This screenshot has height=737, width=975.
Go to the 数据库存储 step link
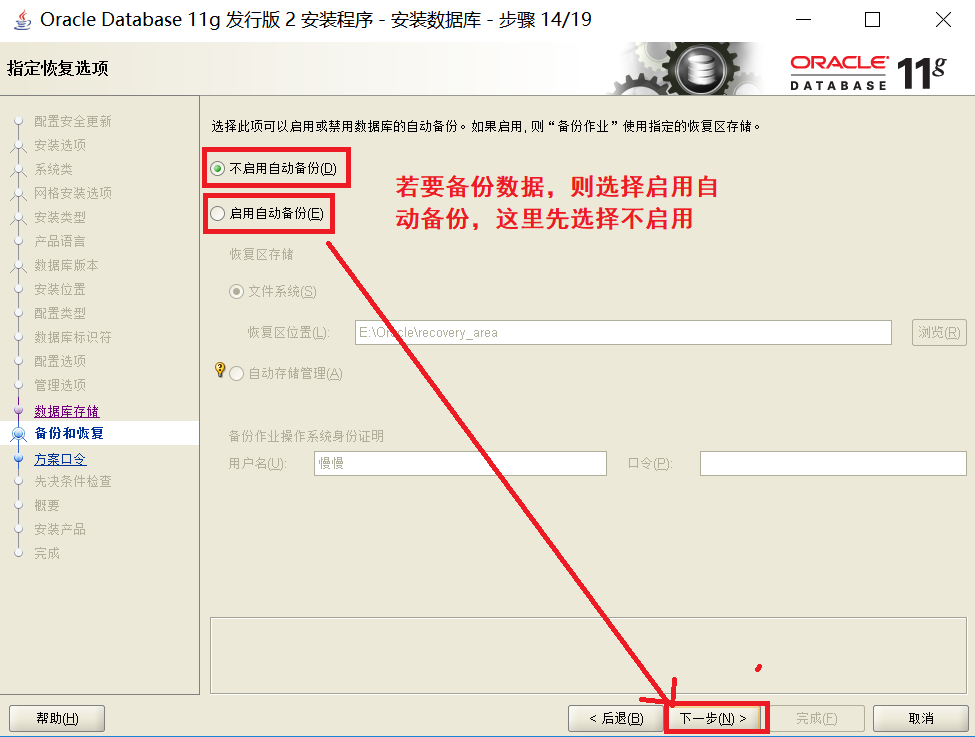tap(67, 411)
